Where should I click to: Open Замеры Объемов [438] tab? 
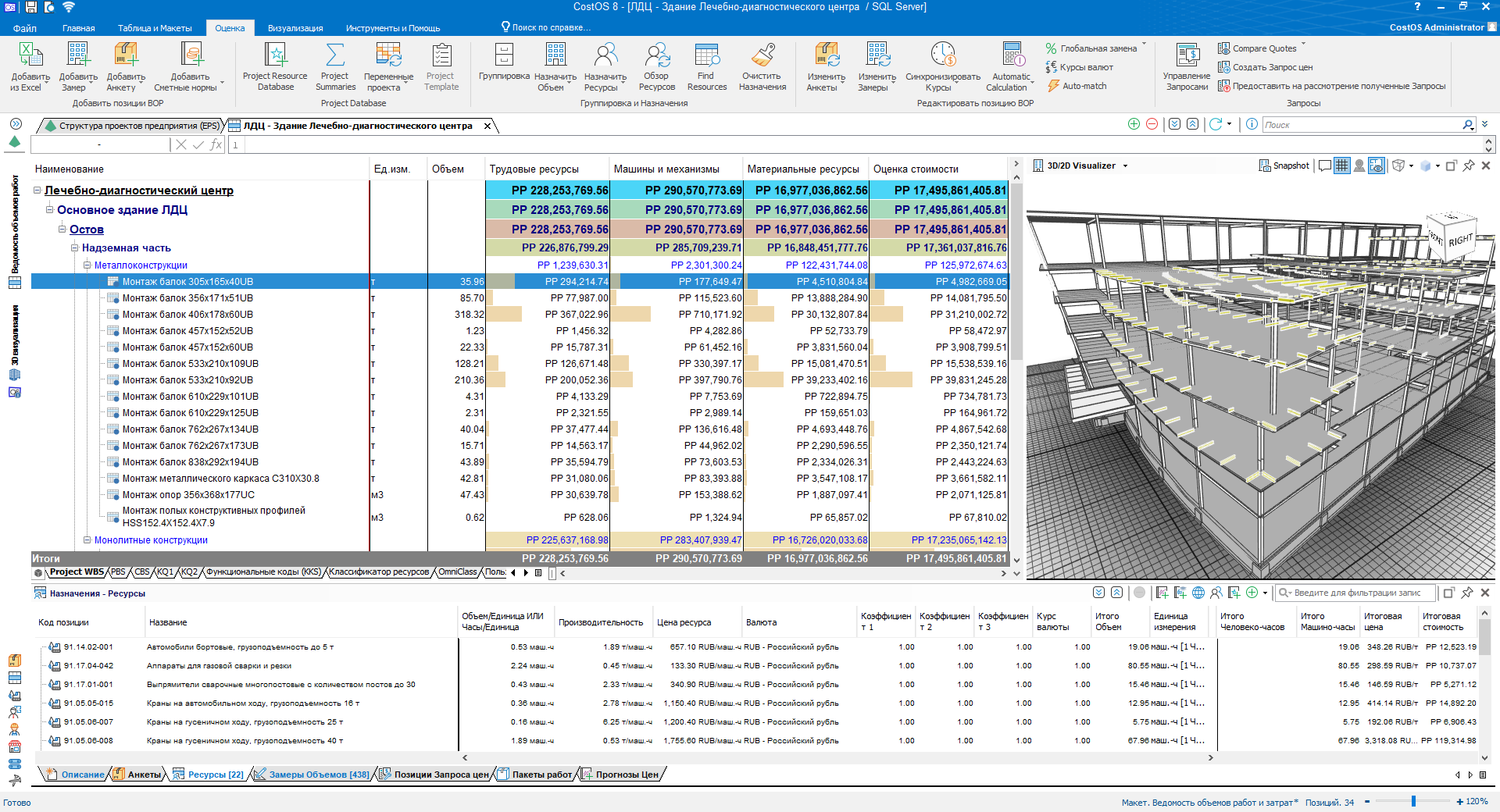coord(312,775)
